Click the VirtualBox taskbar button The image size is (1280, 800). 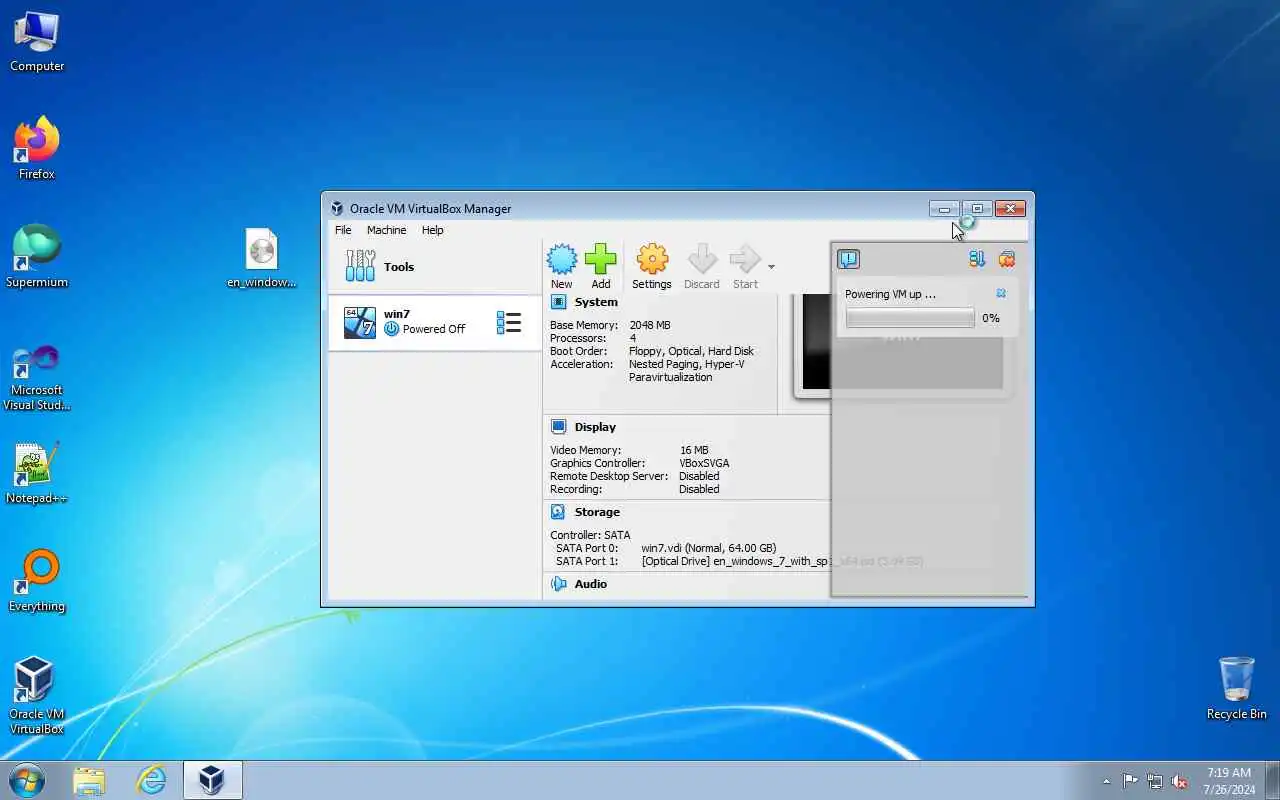click(212, 780)
